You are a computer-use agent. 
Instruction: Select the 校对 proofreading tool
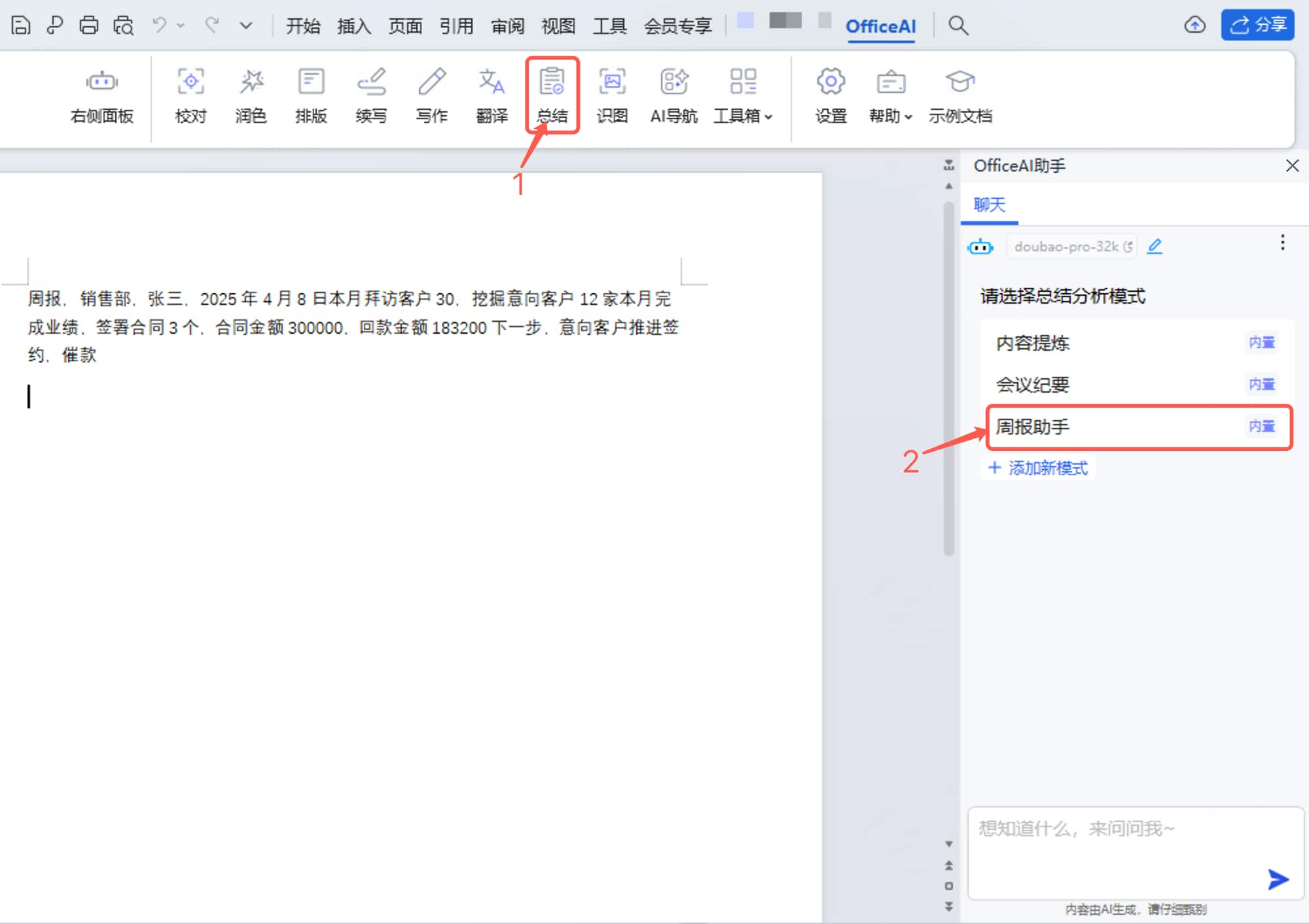click(x=190, y=97)
